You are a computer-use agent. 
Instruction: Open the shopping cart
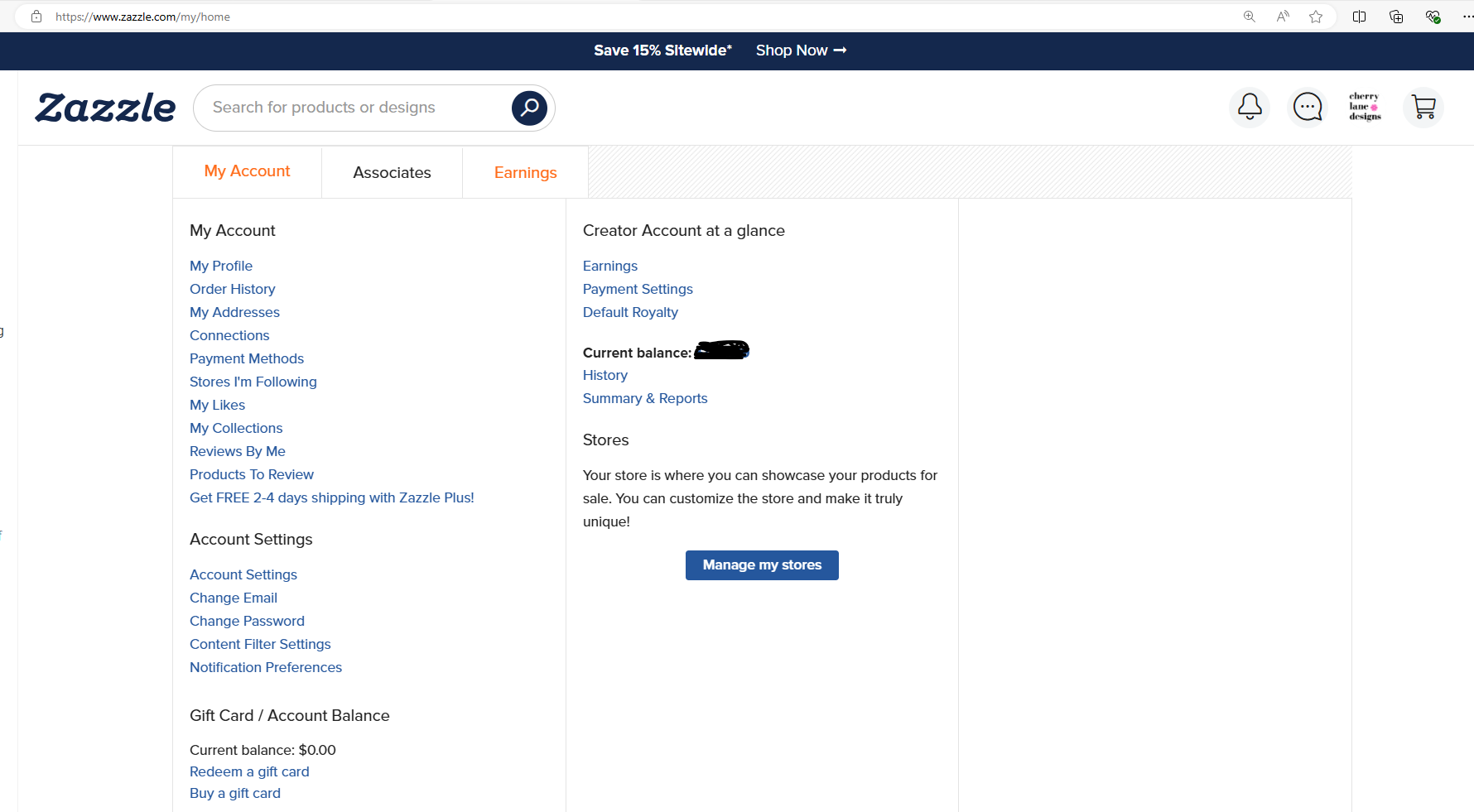1423,107
